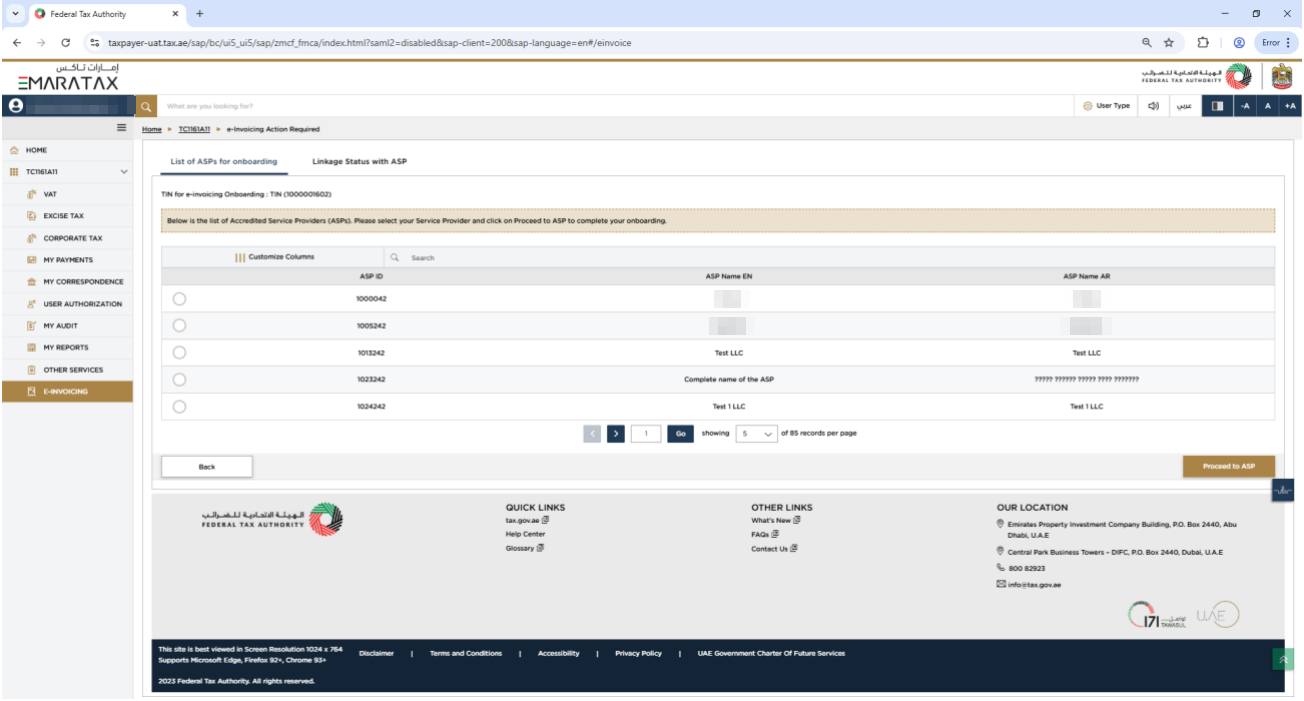Screen dimensions: 1304x701
Task: Click the Back button
Action: click(207, 466)
